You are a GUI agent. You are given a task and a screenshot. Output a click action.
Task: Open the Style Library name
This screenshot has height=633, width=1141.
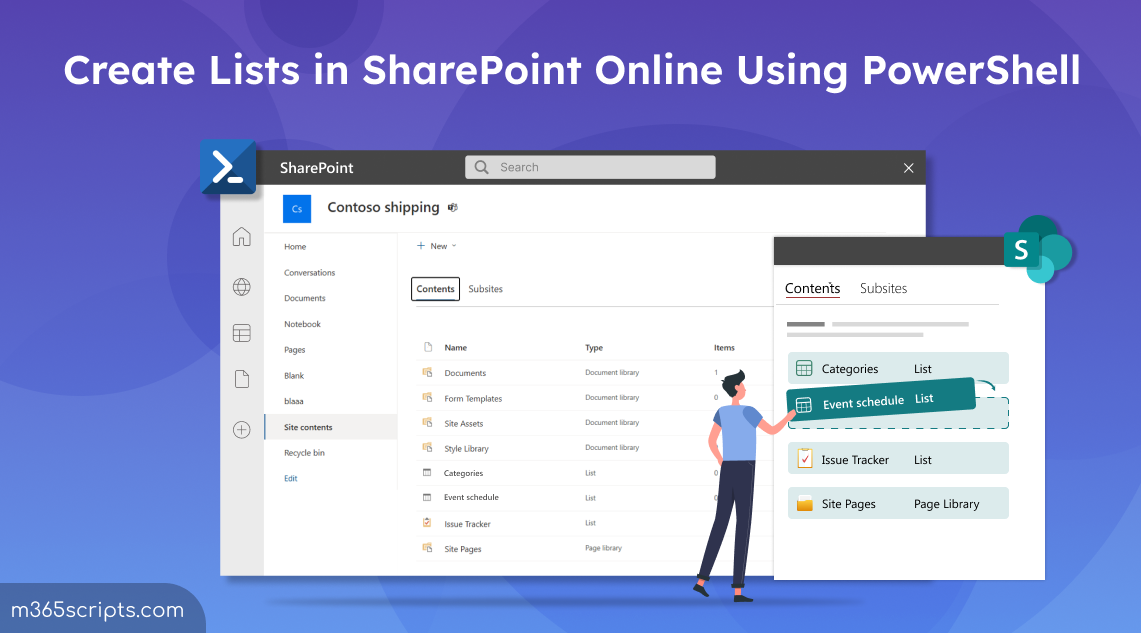point(466,449)
